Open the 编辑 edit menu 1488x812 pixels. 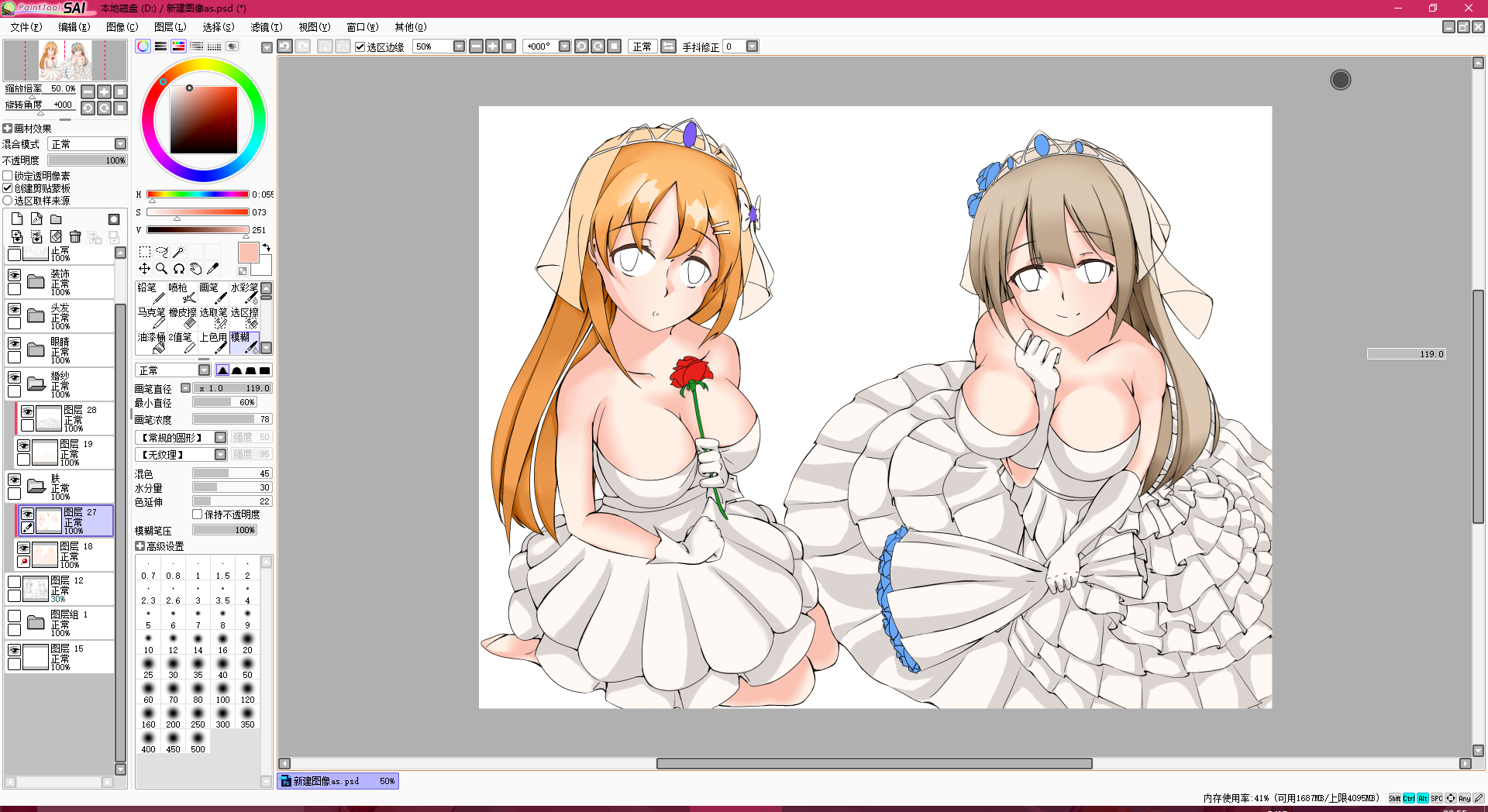tap(74, 27)
